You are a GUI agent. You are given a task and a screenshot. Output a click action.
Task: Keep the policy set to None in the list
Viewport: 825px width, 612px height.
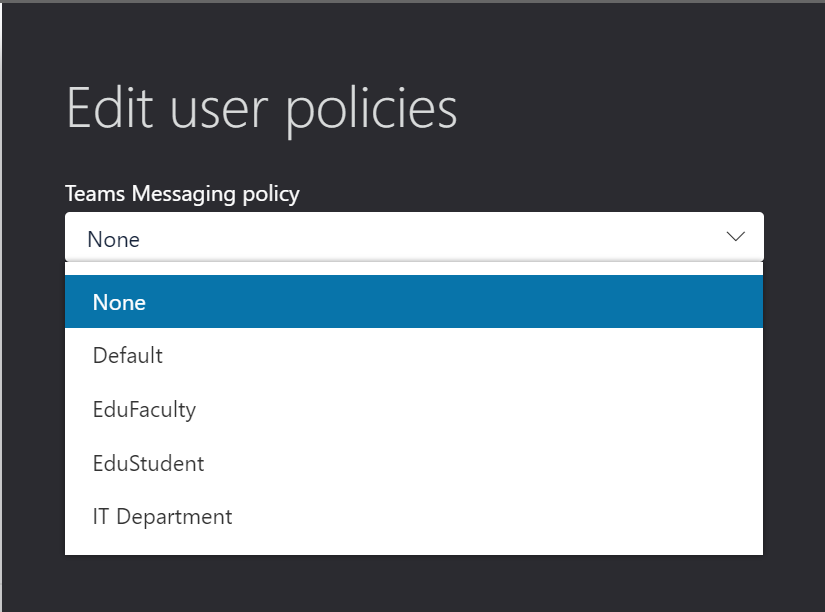pos(414,302)
